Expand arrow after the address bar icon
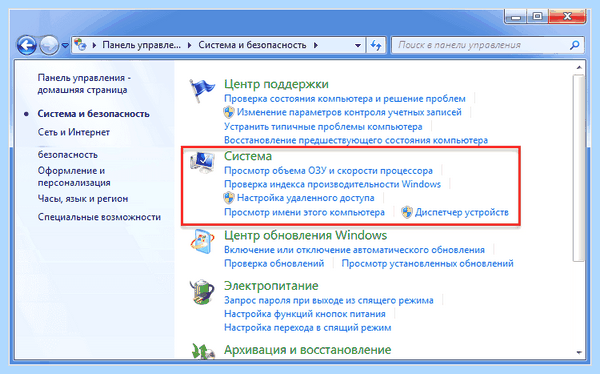600x374 pixels. (x=94, y=45)
